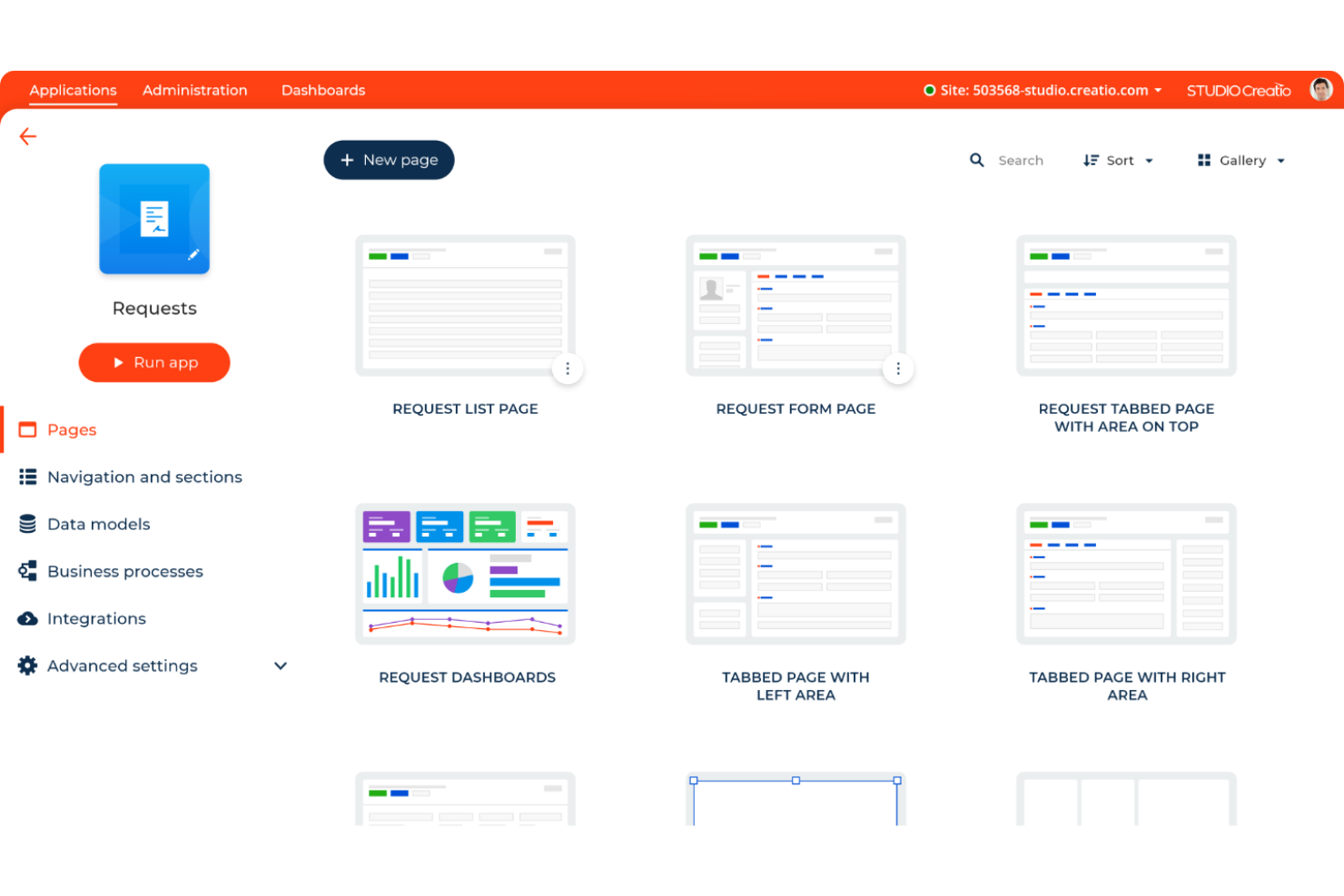Click the green site status indicator

click(928, 90)
